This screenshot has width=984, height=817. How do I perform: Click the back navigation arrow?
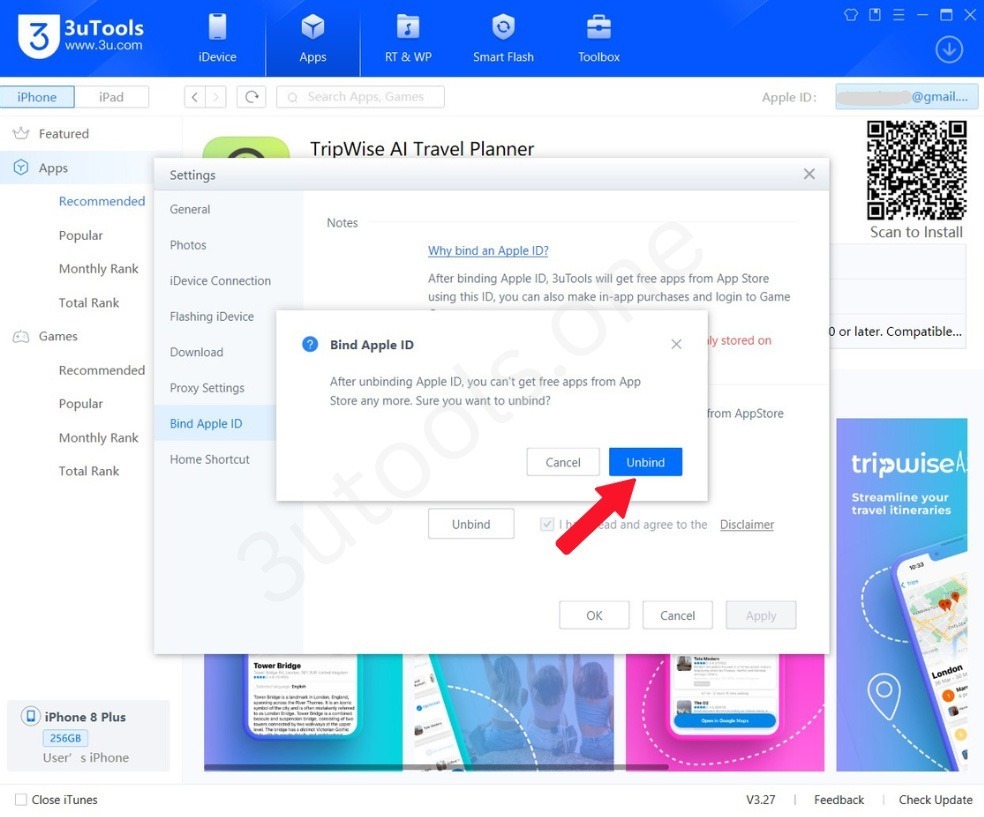(x=195, y=97)
